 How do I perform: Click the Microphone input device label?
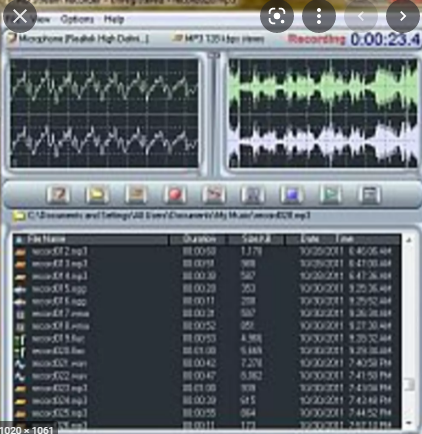tap(83, 39)
